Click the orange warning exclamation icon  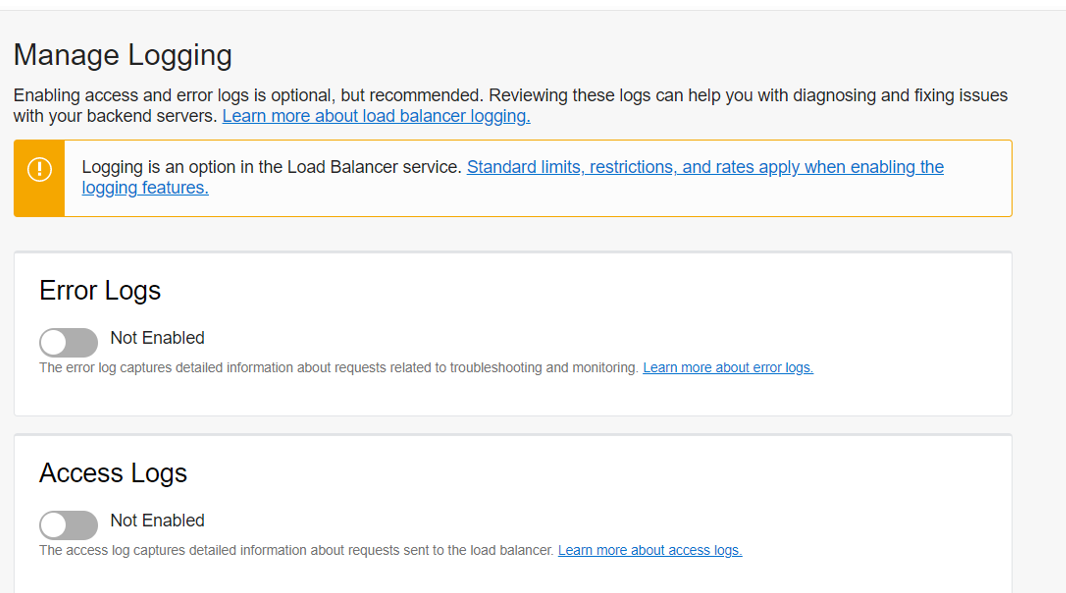click(x=39, y=169)
